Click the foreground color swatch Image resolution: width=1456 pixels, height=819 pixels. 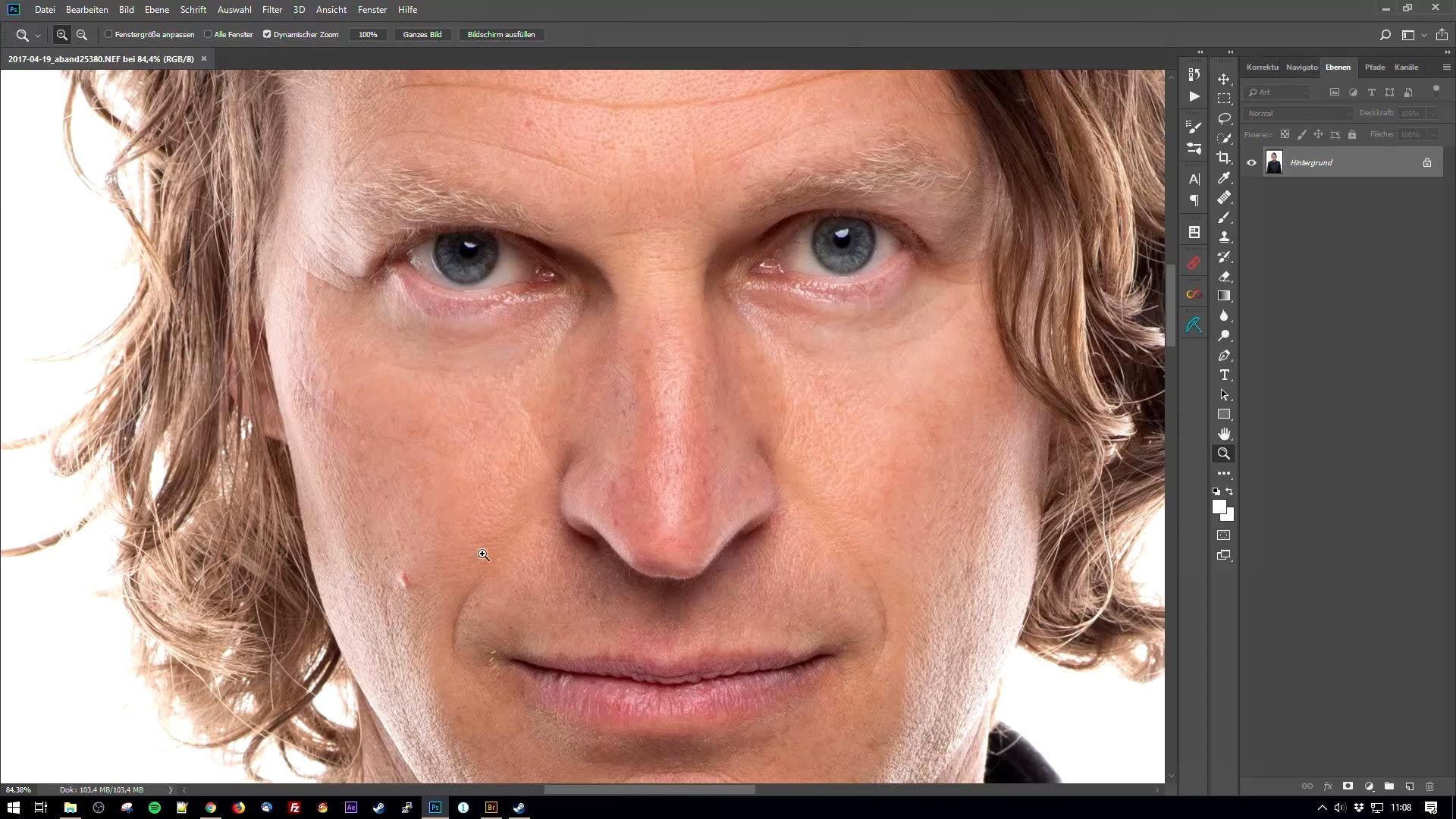[1218, 507]
